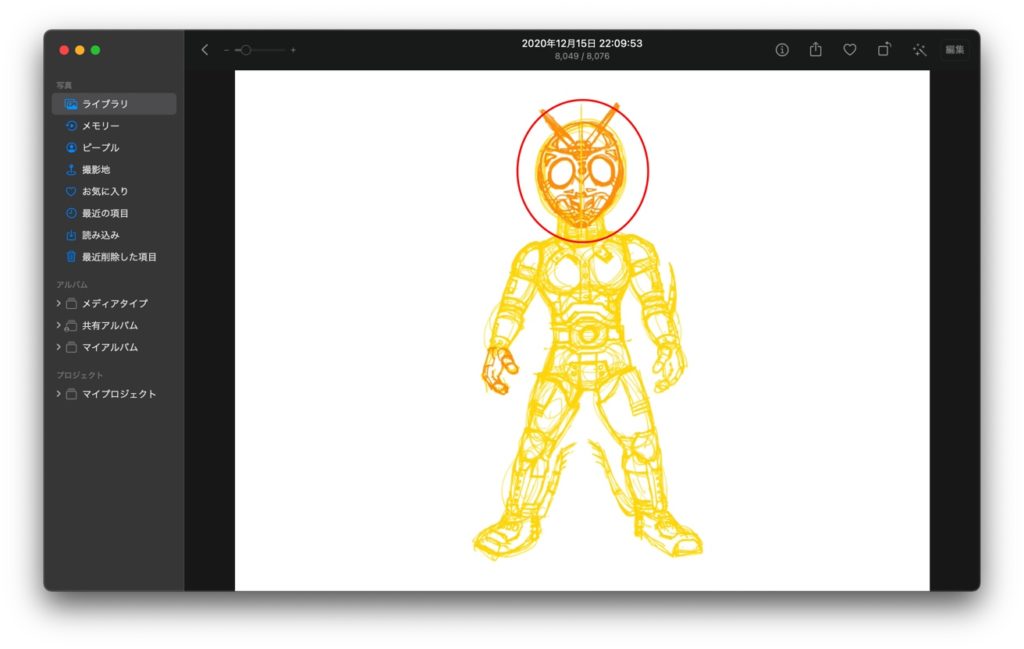Click the 最近の項目 clock icon

(x=71, y=214)
